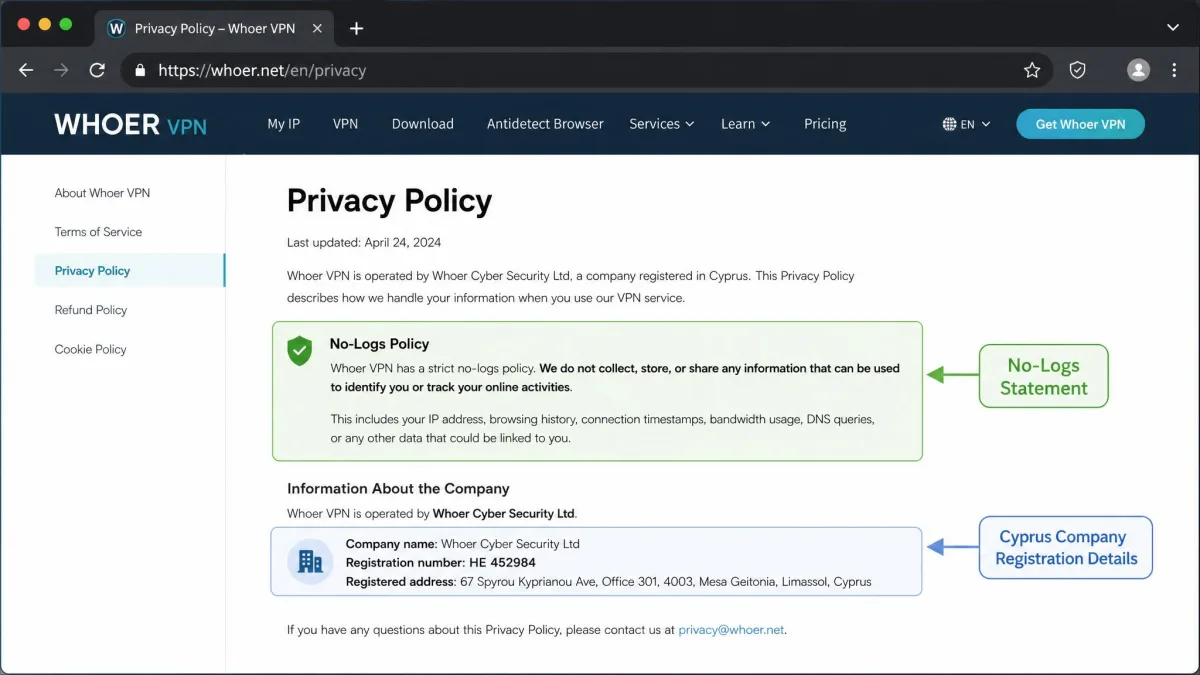
Task: Open My IP navigation item
Action: point(283,124)
